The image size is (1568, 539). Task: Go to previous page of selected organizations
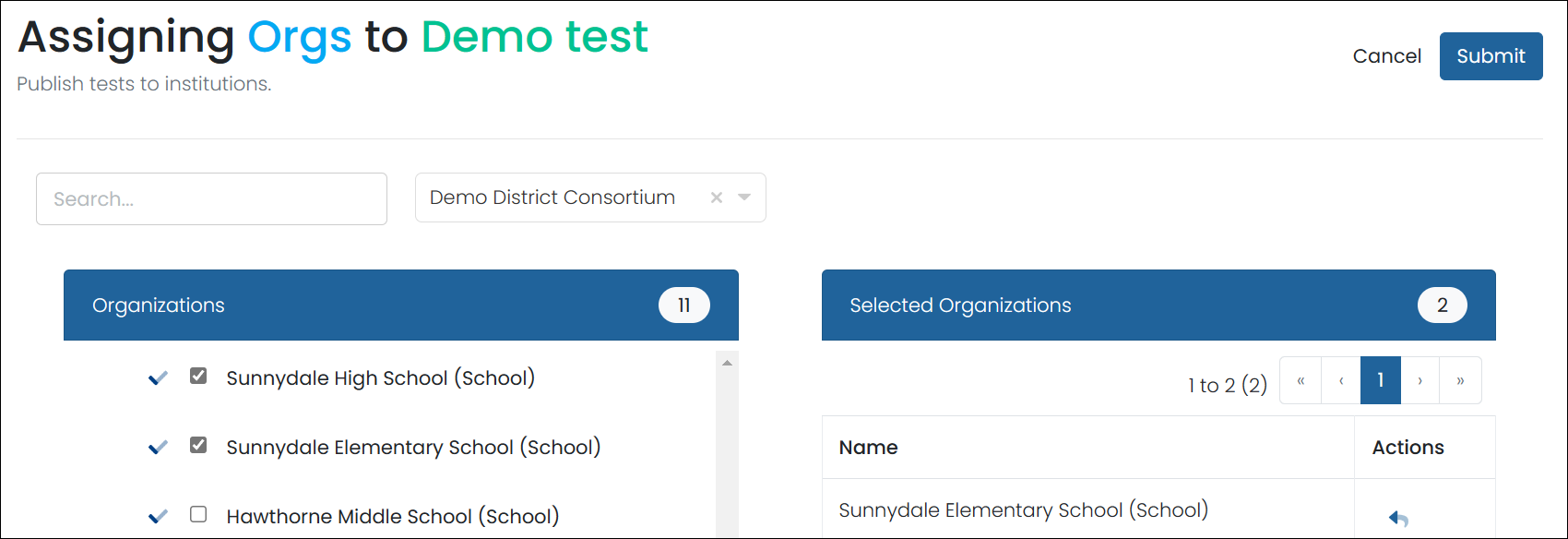1341,380
